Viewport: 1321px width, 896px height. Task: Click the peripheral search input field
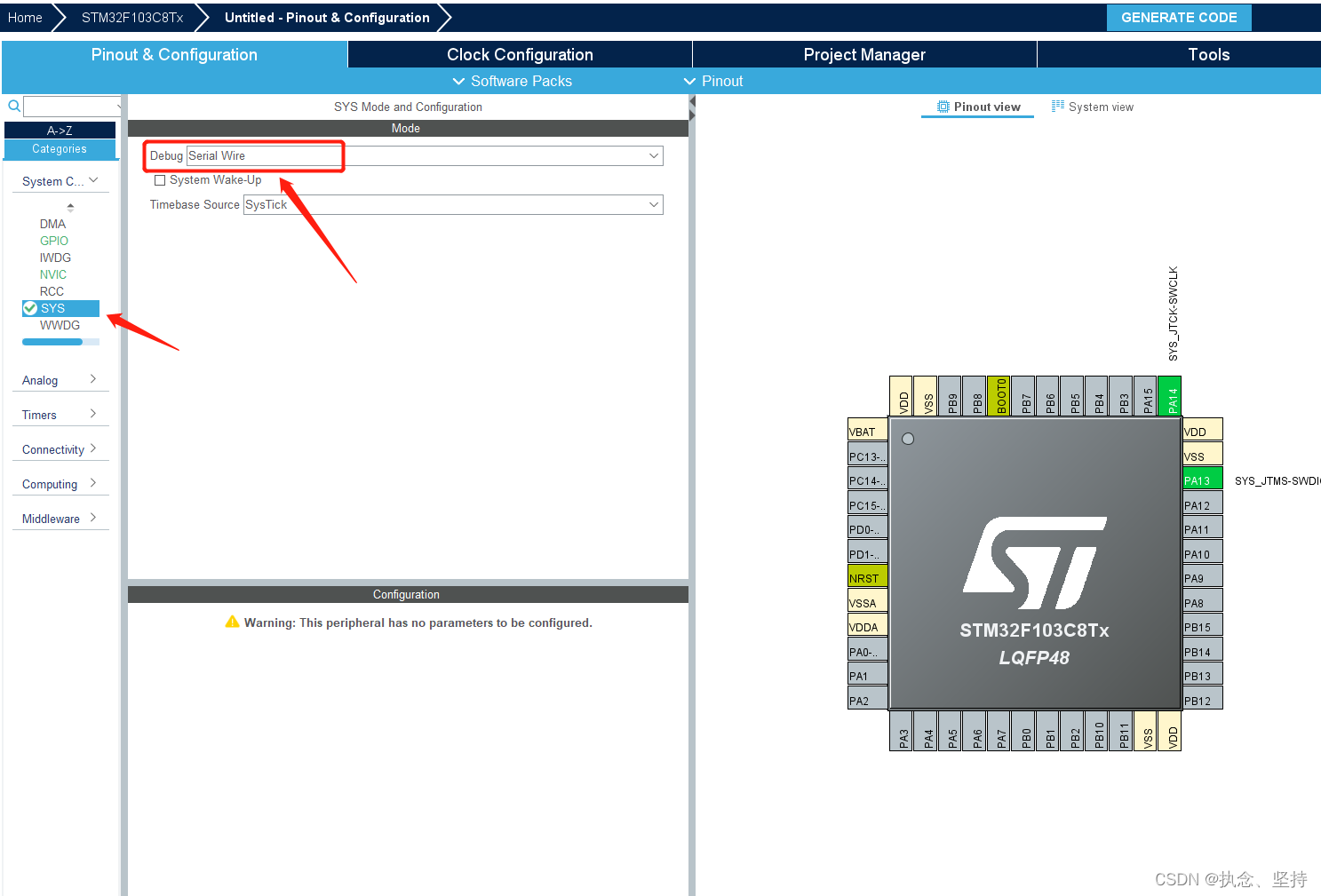coord(72,107)
